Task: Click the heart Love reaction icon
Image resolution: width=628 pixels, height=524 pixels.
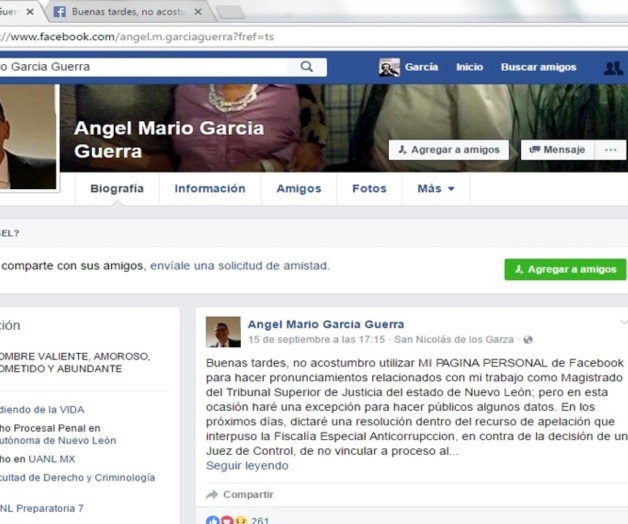Action: 227,520
